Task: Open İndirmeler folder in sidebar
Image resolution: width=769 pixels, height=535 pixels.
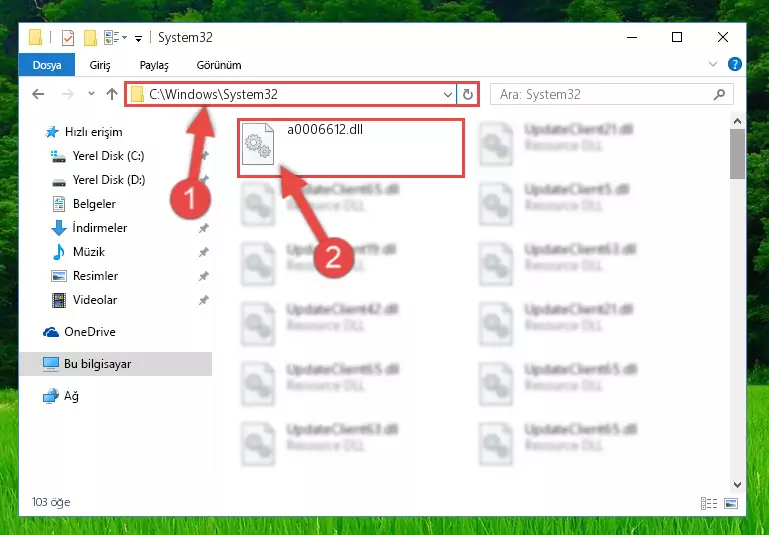Action: pyautogui.click(x=100, y=228)
